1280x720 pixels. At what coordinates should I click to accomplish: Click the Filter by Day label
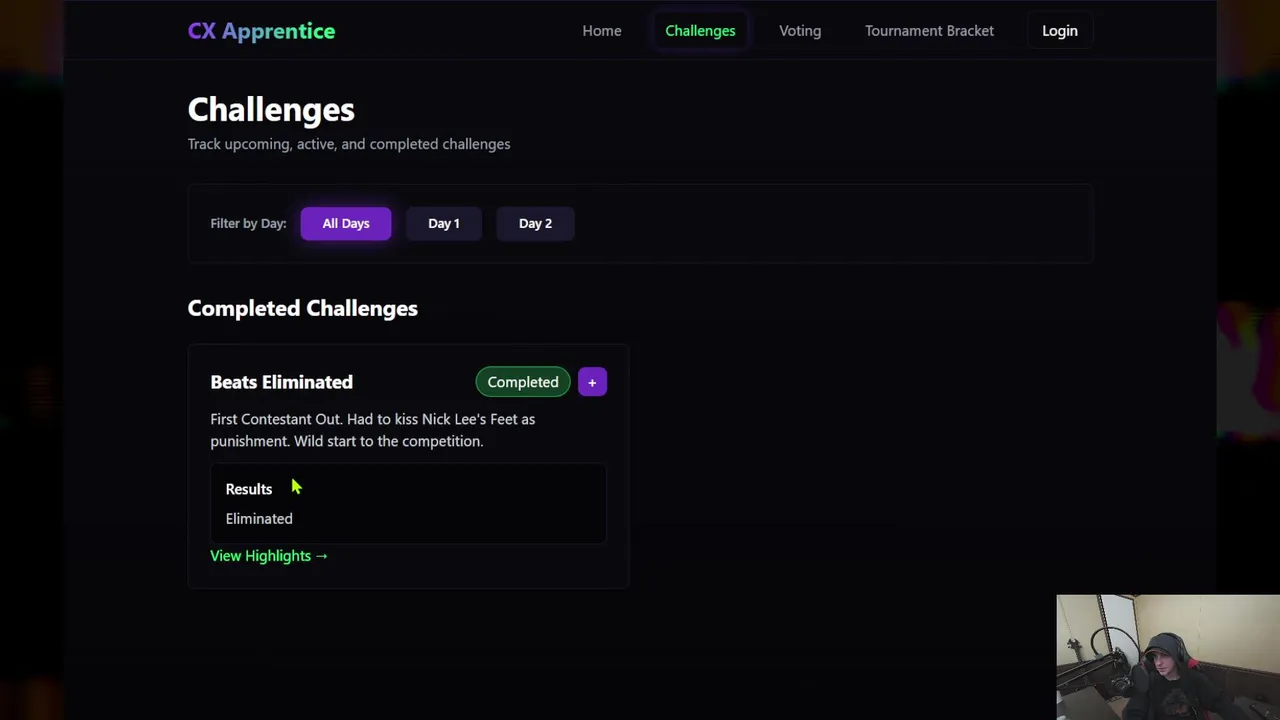pyautogui.click(x=248, y=223)
